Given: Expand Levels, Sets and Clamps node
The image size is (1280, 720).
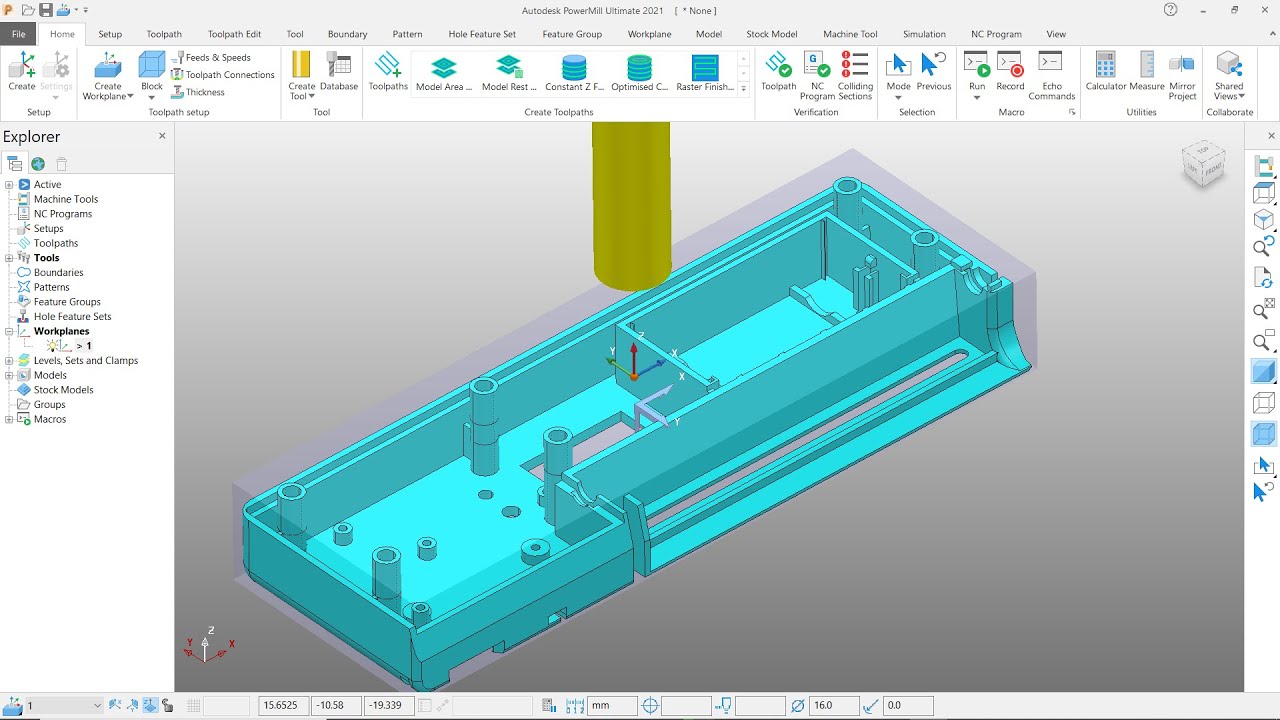Looking at the screenshot, I should tap(9, 361).
